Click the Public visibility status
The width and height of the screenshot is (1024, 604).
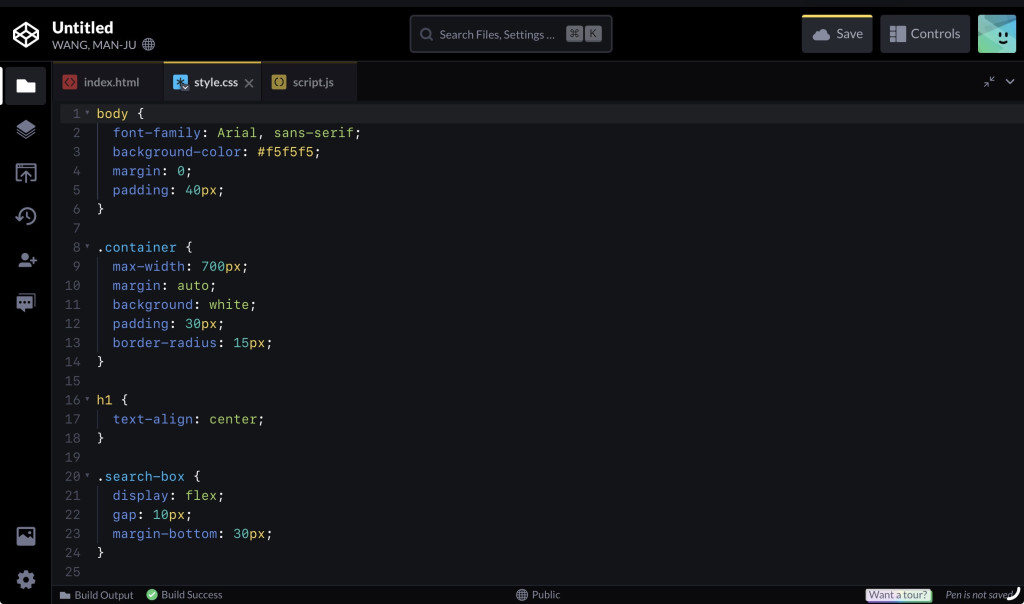coord(538,595)
